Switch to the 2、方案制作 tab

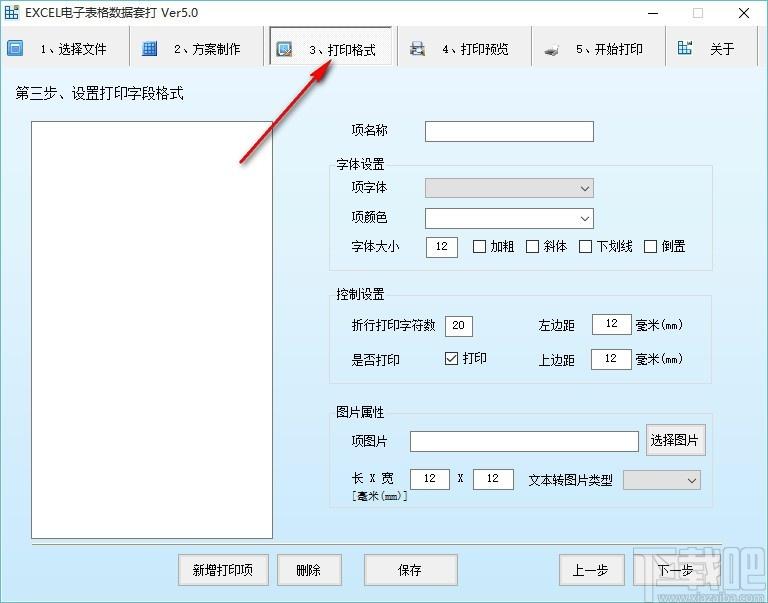point(197,47)
